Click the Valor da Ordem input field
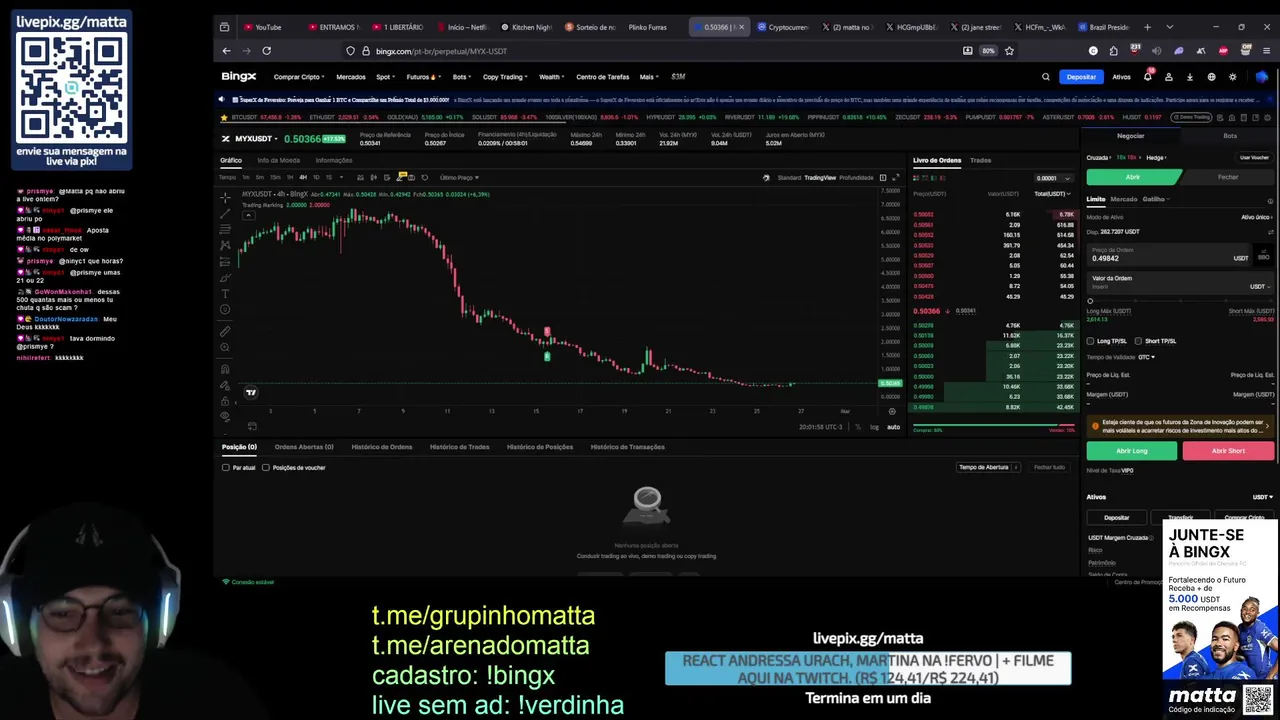The image size is (1280, 720). point(1180,283)
